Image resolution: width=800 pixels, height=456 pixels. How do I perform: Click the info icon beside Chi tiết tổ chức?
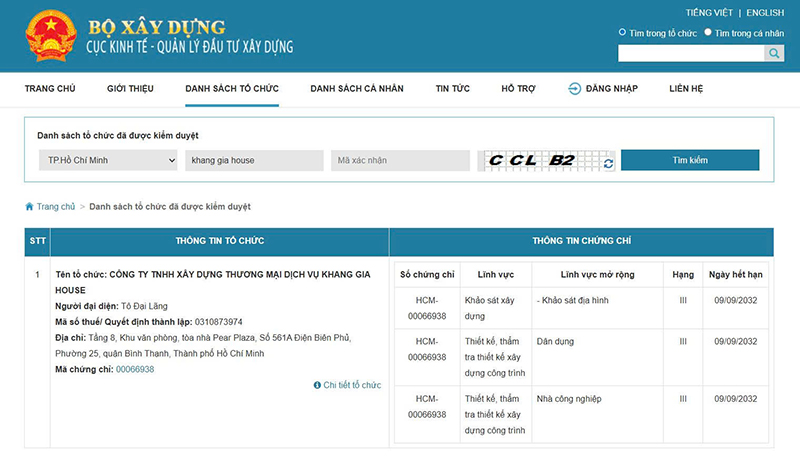[x=317, y=385]
